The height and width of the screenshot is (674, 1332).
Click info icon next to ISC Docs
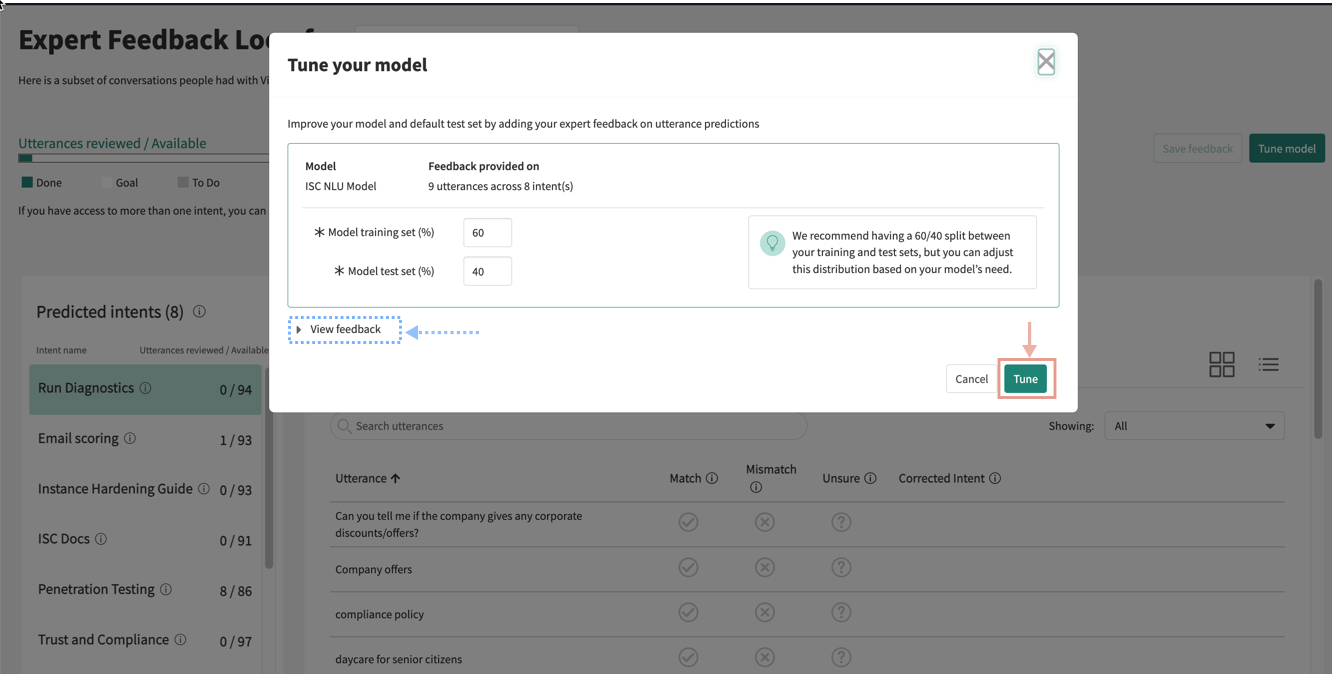point(101,539)
